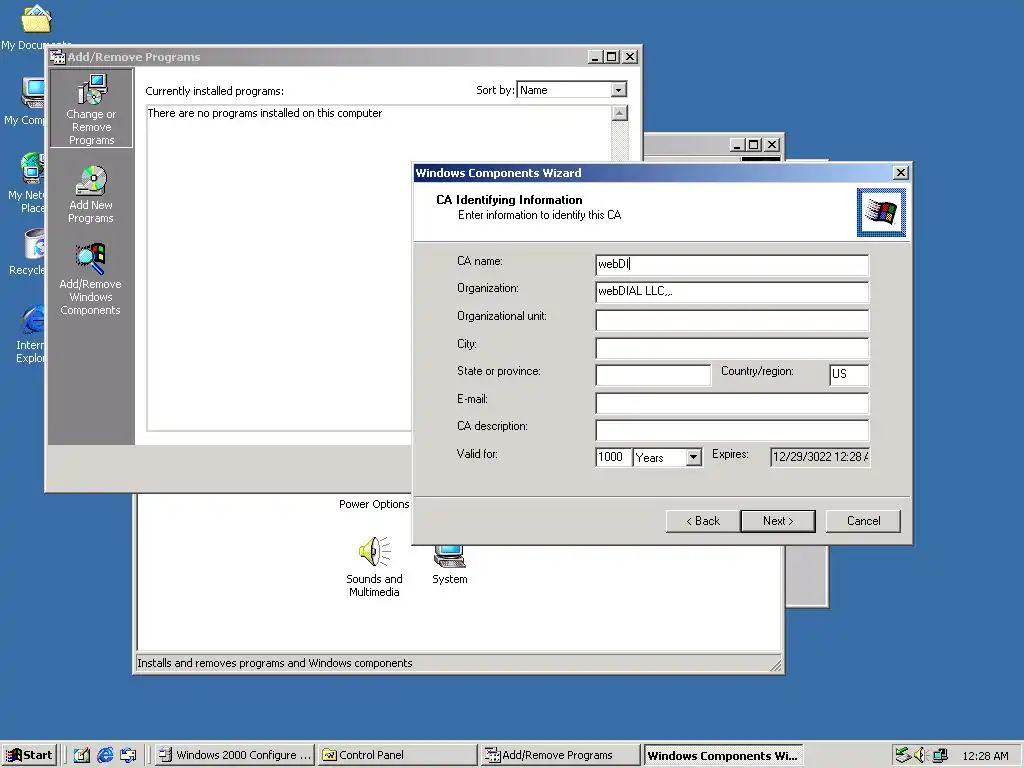Click volume speaker tray icon
Image resolution: width=1024 pixels, height=768 pixels.
click(x=921, y=755)
